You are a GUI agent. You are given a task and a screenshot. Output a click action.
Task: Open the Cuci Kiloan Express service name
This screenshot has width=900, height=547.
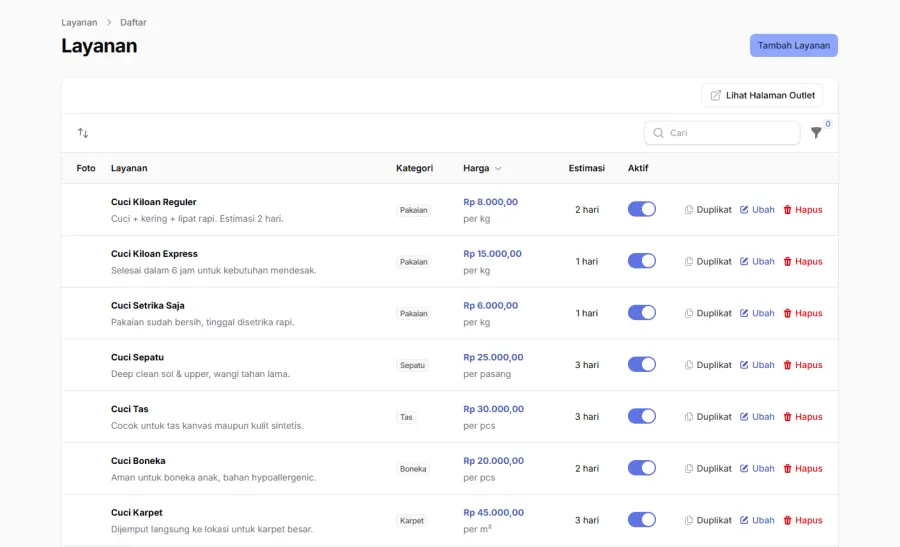[154, 254]
